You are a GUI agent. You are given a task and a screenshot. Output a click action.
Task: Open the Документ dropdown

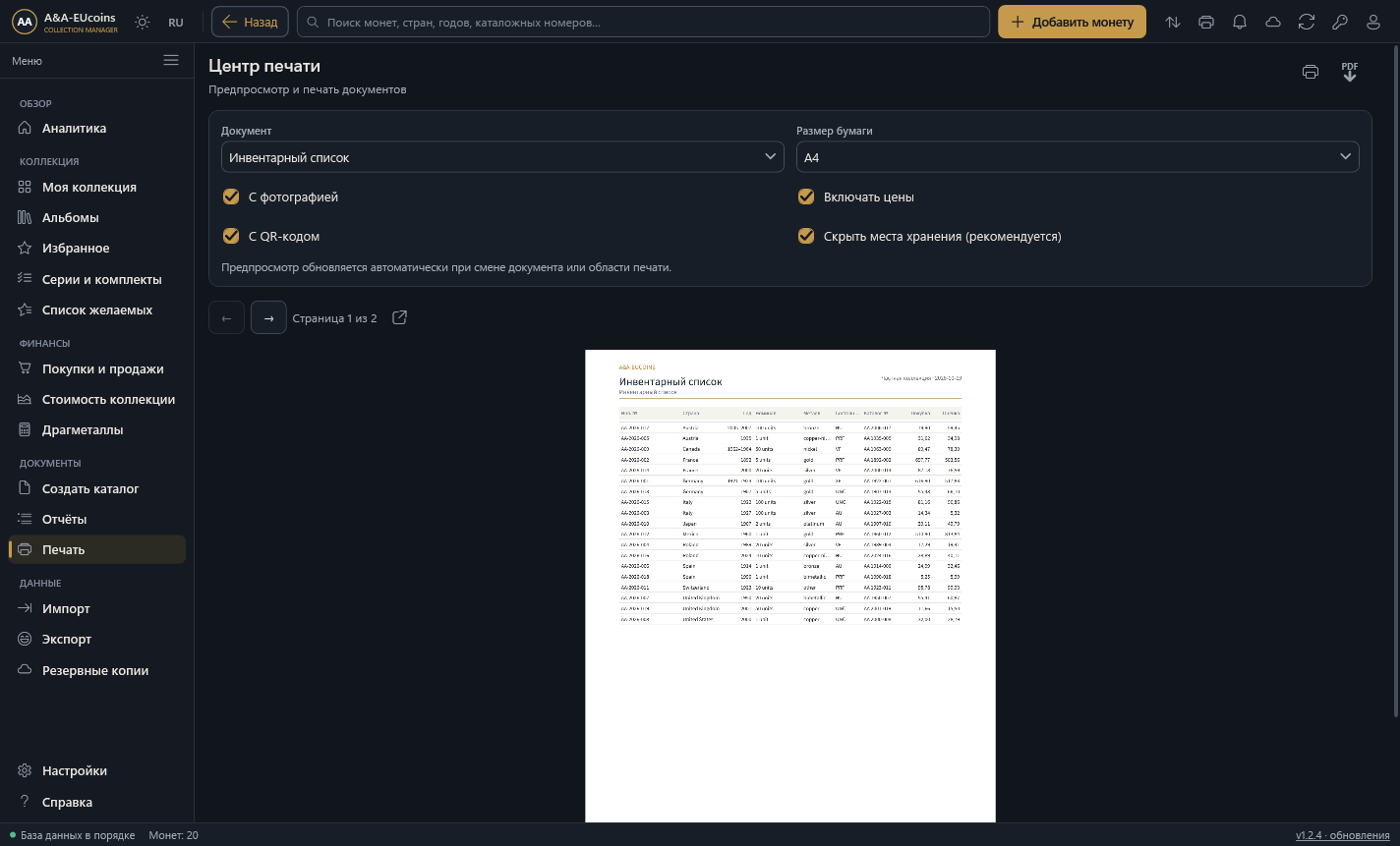(502, 157)
